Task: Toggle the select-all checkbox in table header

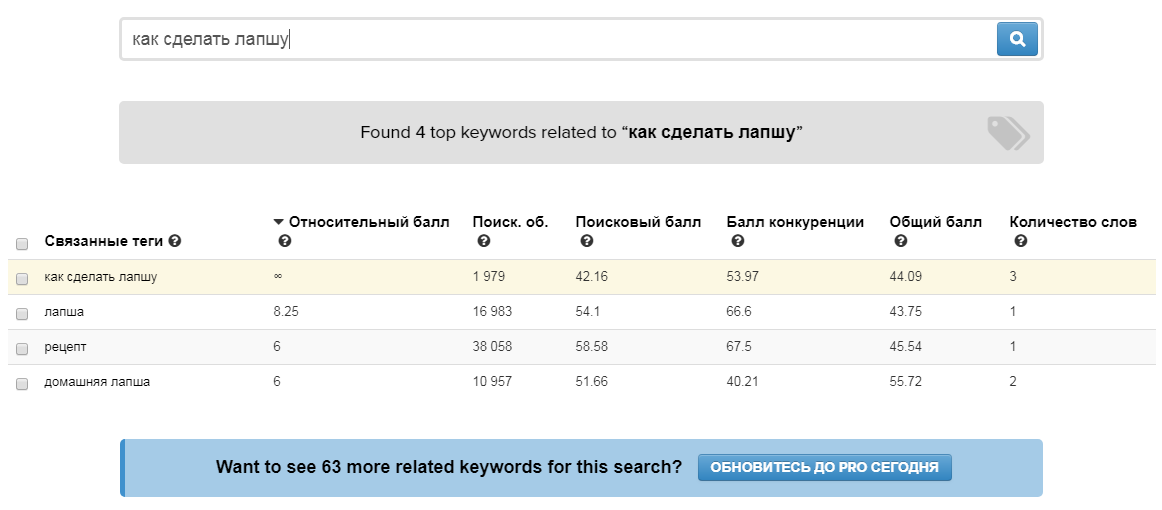Action: click(22, 244)
